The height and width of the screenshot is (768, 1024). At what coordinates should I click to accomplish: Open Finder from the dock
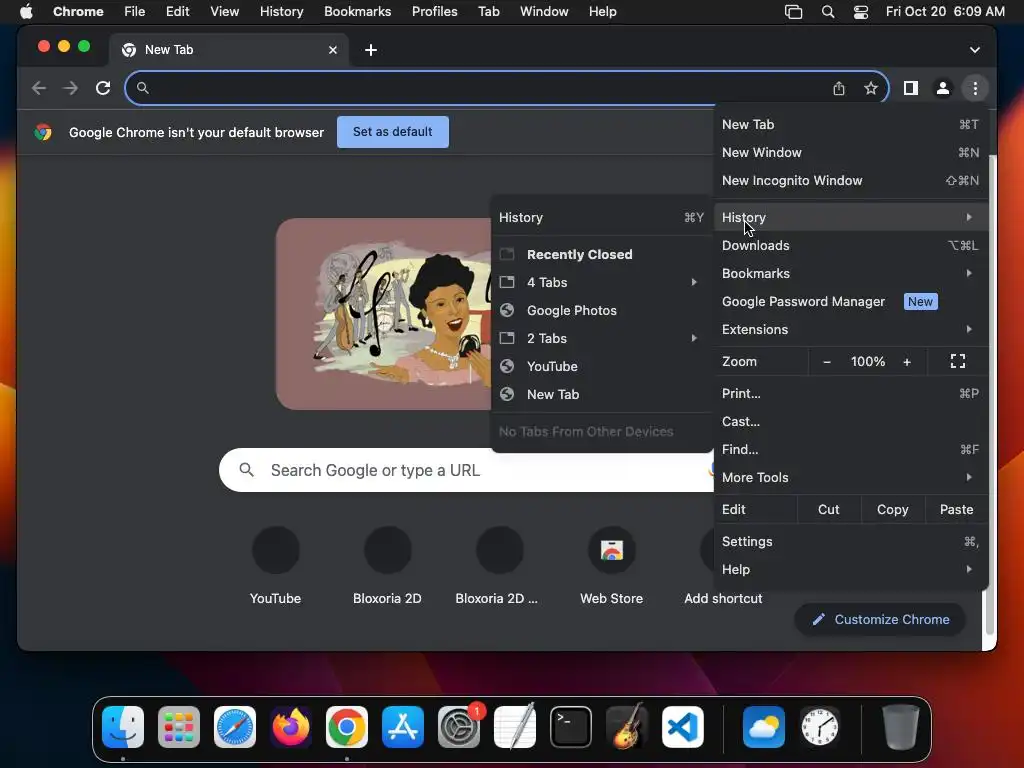point(123,727)
